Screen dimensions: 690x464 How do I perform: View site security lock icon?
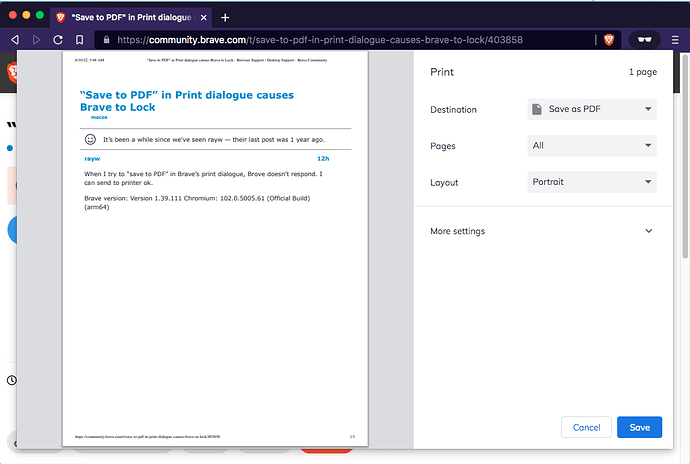(106, 40)
